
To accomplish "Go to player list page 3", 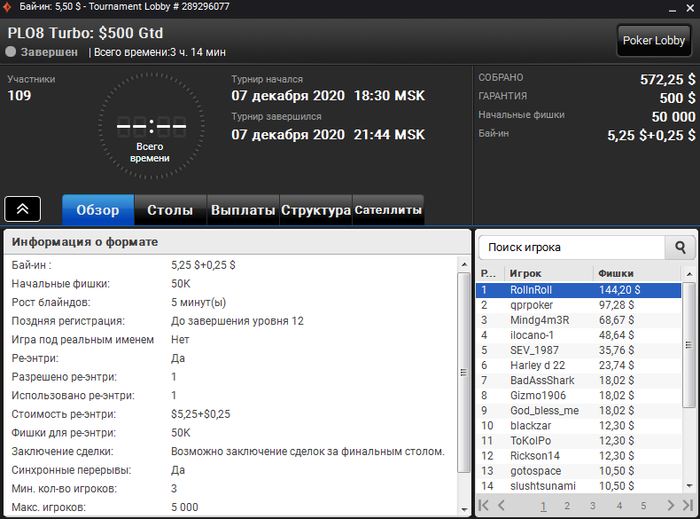I will [592, 506].
